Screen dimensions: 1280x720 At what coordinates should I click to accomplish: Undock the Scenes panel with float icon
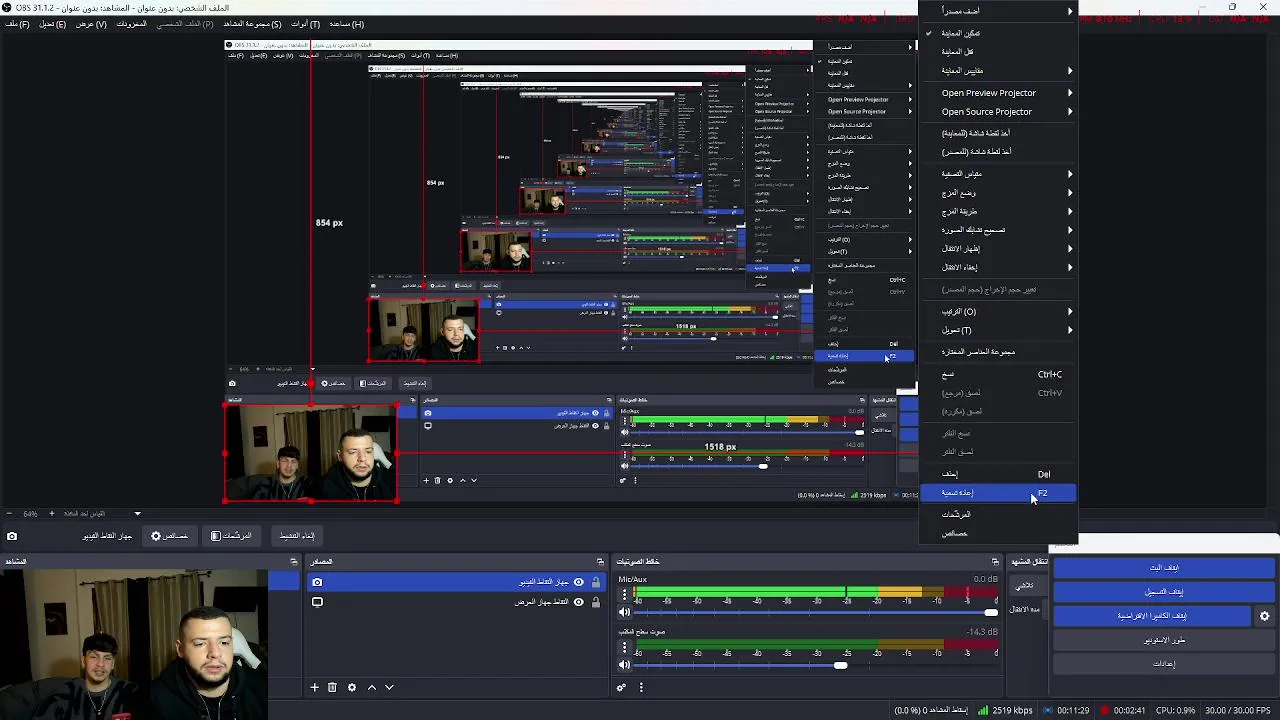click(293, 561)
